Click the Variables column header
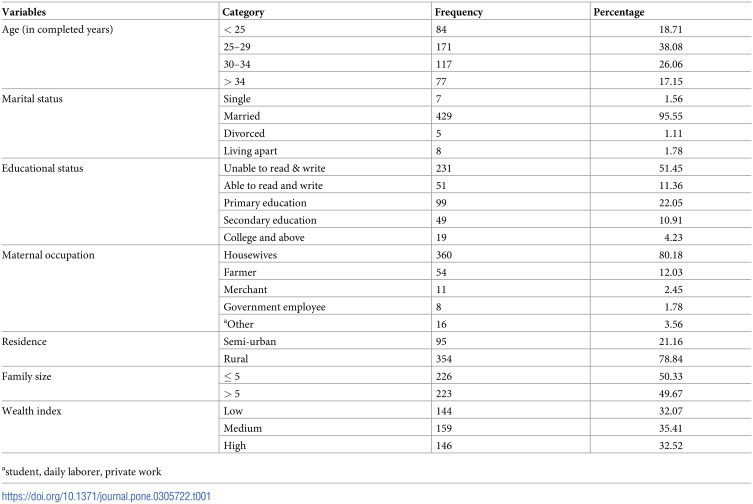The image size is (753, 504). (24, 12)
